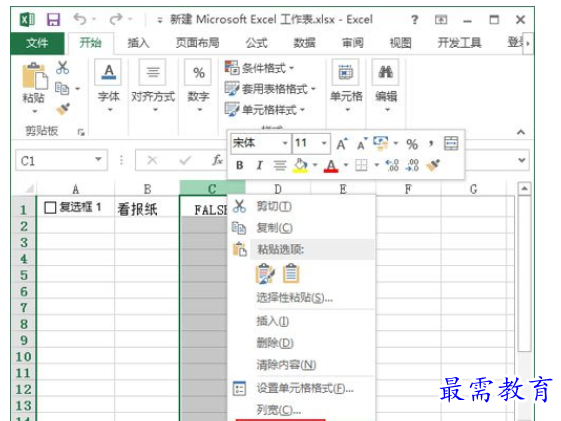Open the 编辑 editing group
Viewport: 561px width, 421px height.
386,86
